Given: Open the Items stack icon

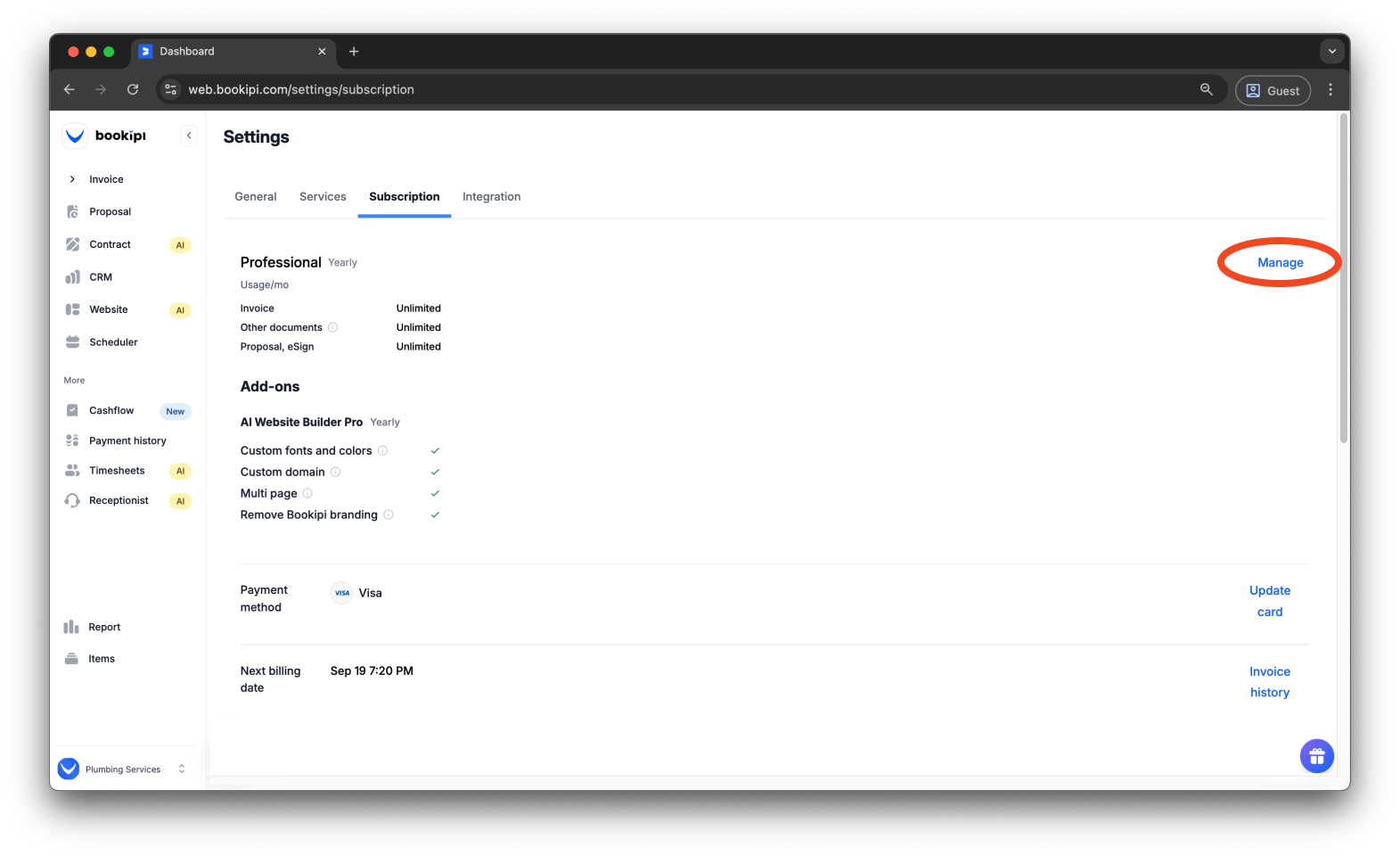Looking at the screenshot, I should tap(71, 659).
